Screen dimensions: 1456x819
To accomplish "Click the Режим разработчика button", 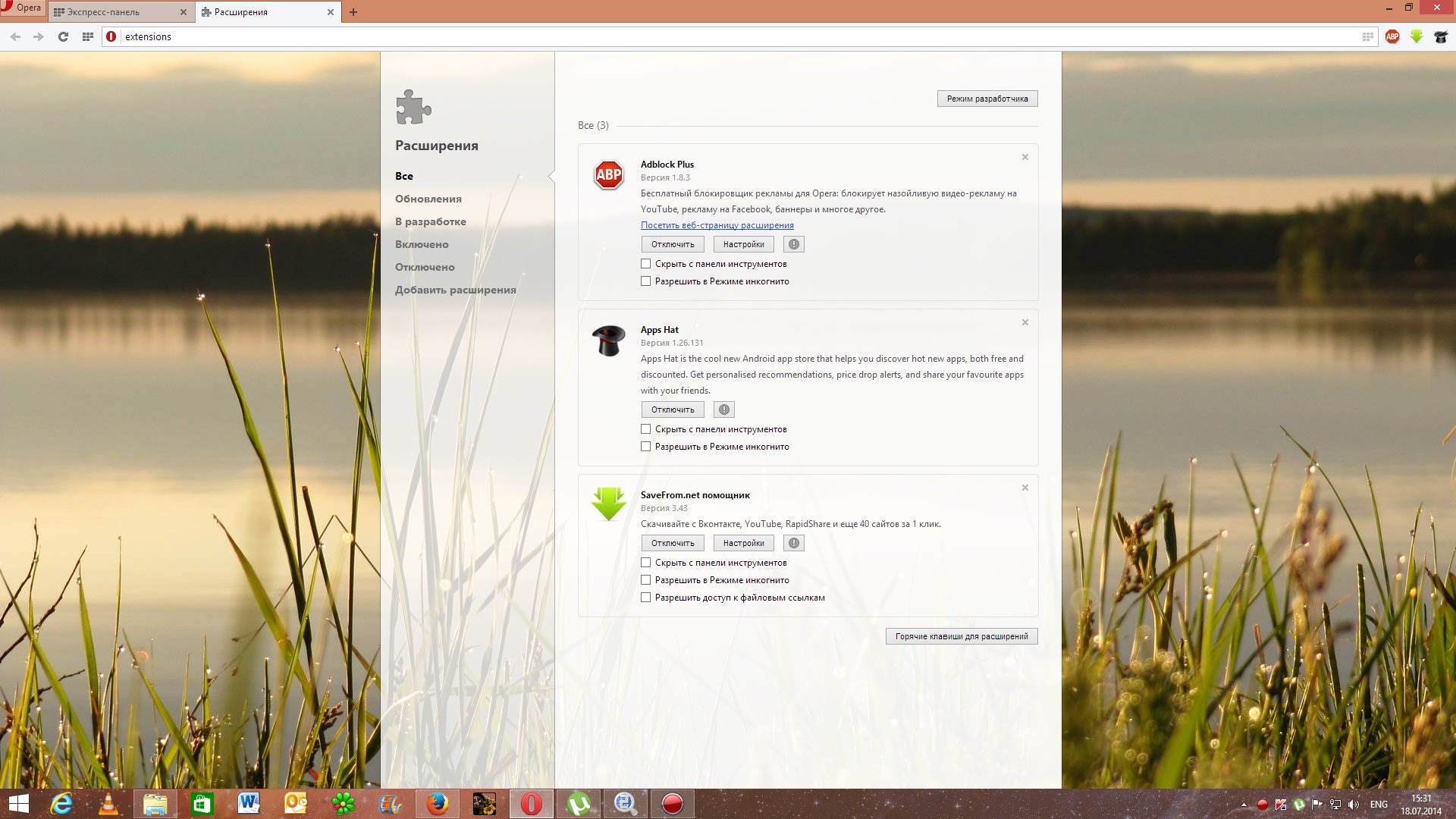I will pos(987,99).
